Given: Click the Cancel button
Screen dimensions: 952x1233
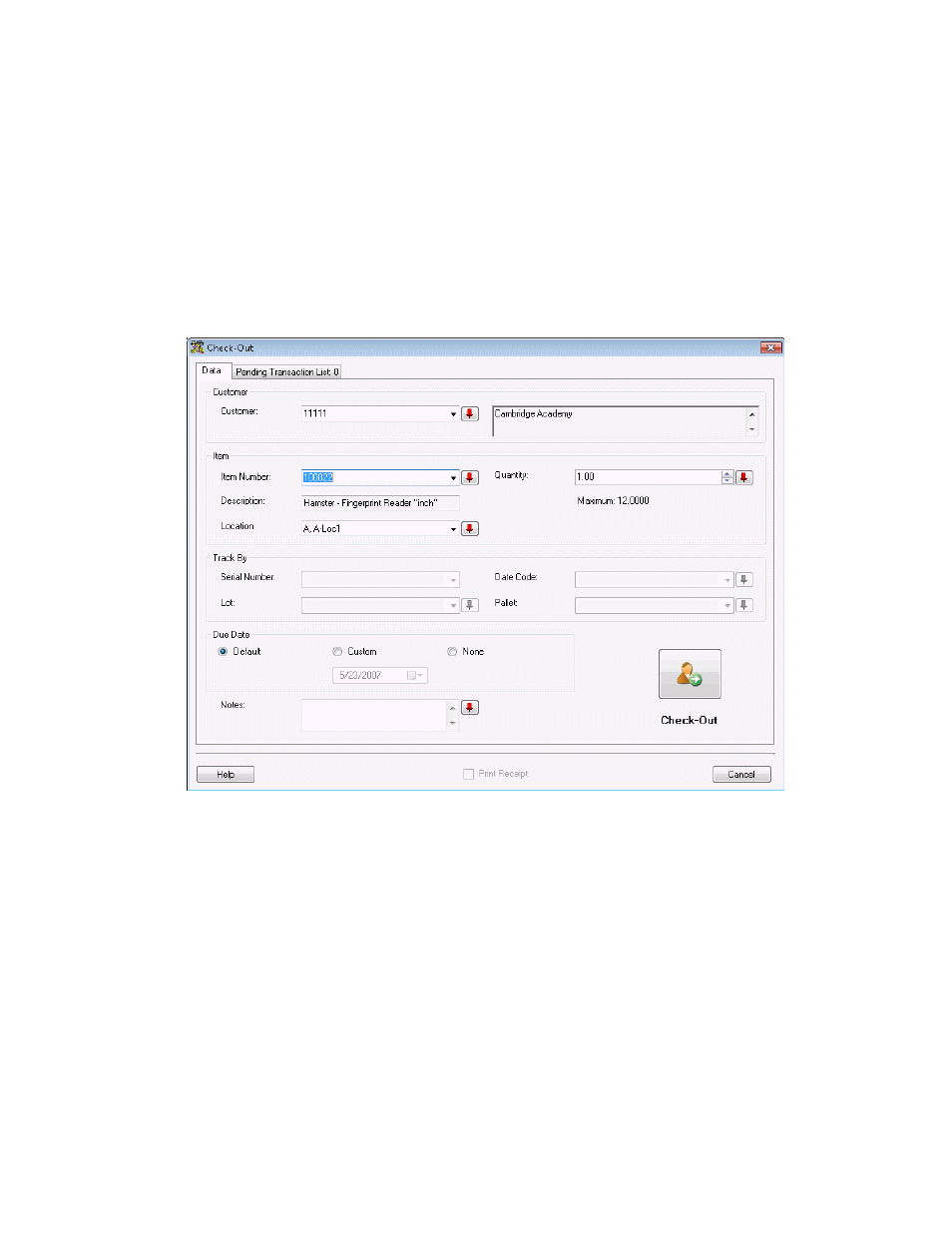Looking at the screenshot, I should tap(741, 774).
